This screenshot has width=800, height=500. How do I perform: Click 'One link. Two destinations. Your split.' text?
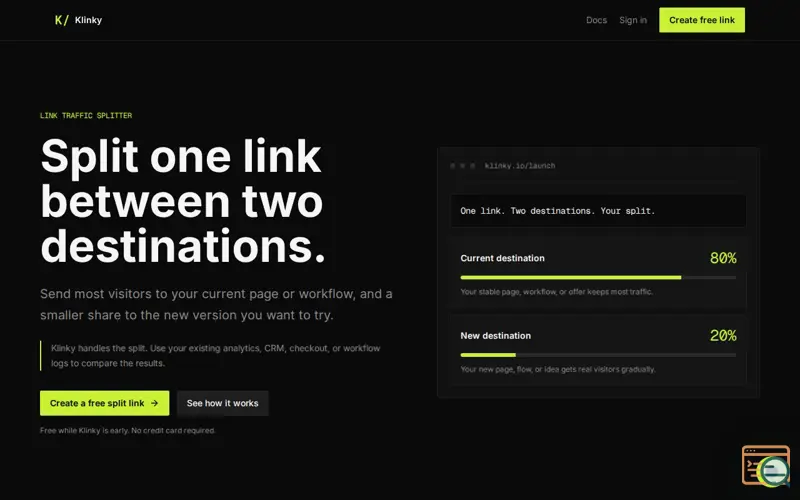(x=557, y=211)
